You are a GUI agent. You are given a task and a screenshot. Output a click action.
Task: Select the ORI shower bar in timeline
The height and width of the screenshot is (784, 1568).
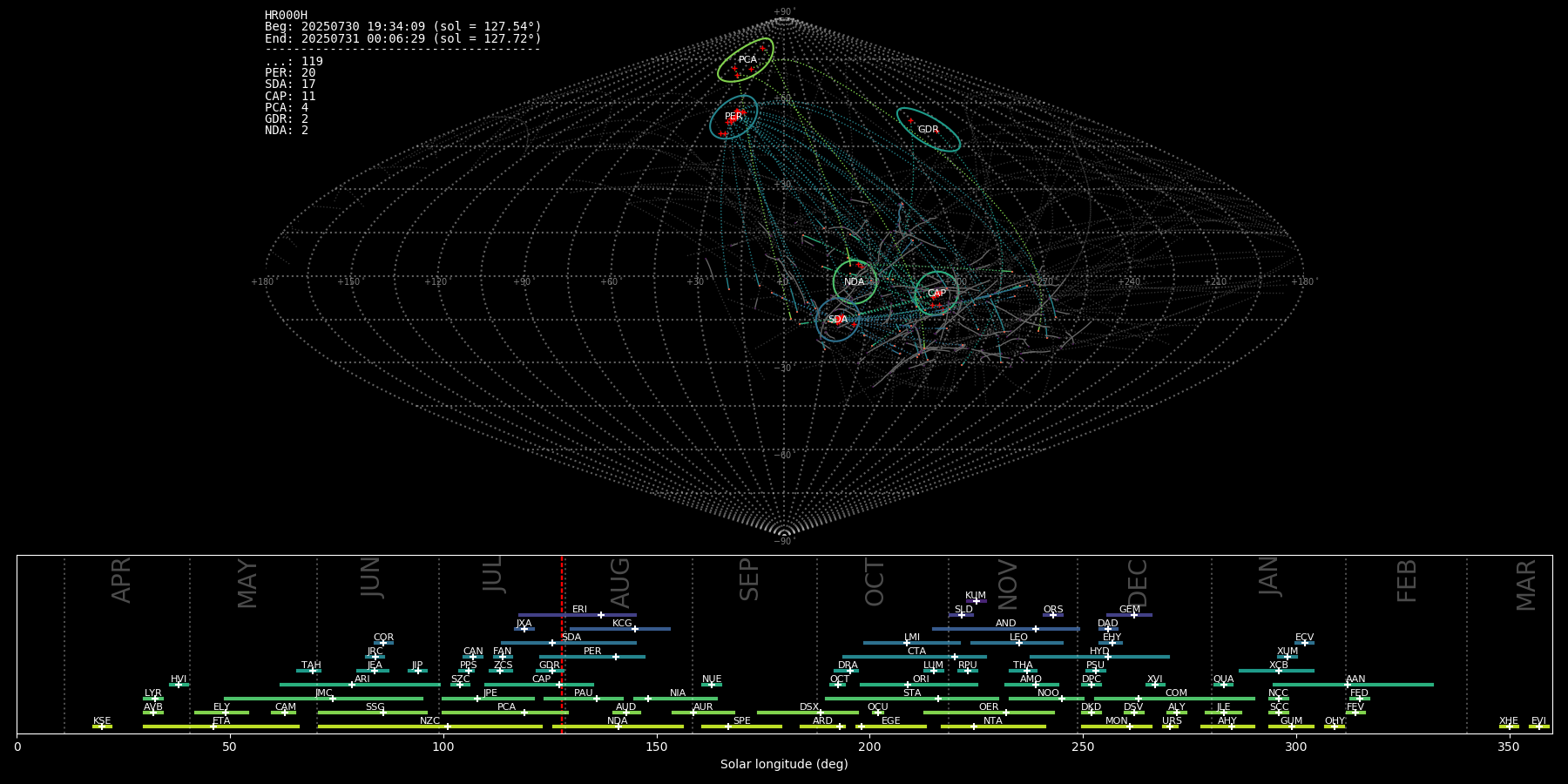(919, 685)
